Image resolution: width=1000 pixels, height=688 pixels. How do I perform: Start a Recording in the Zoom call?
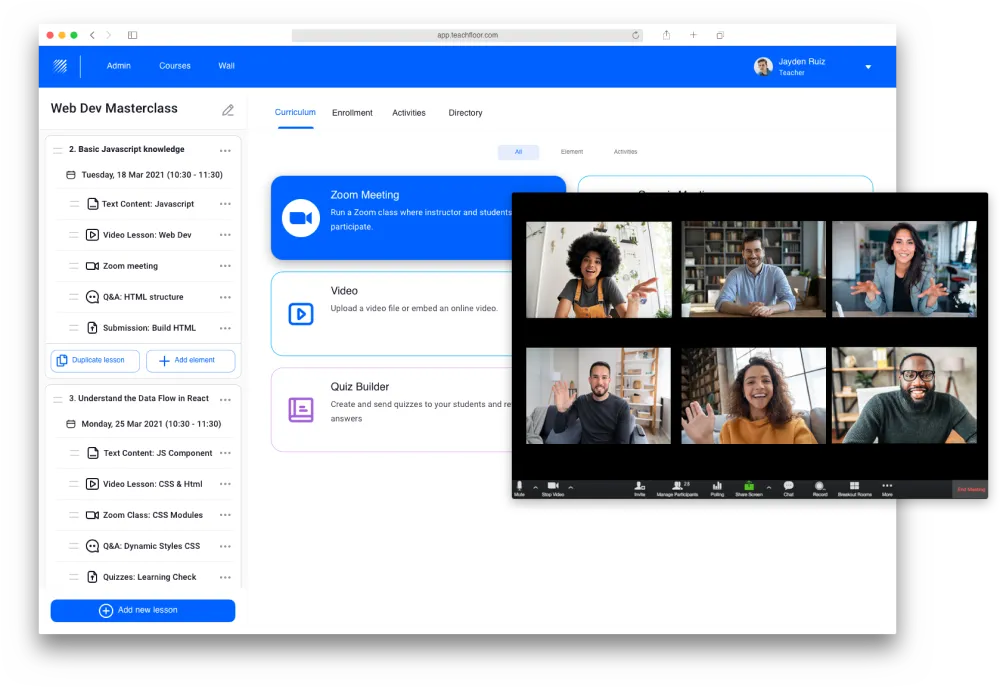(819, 487)
